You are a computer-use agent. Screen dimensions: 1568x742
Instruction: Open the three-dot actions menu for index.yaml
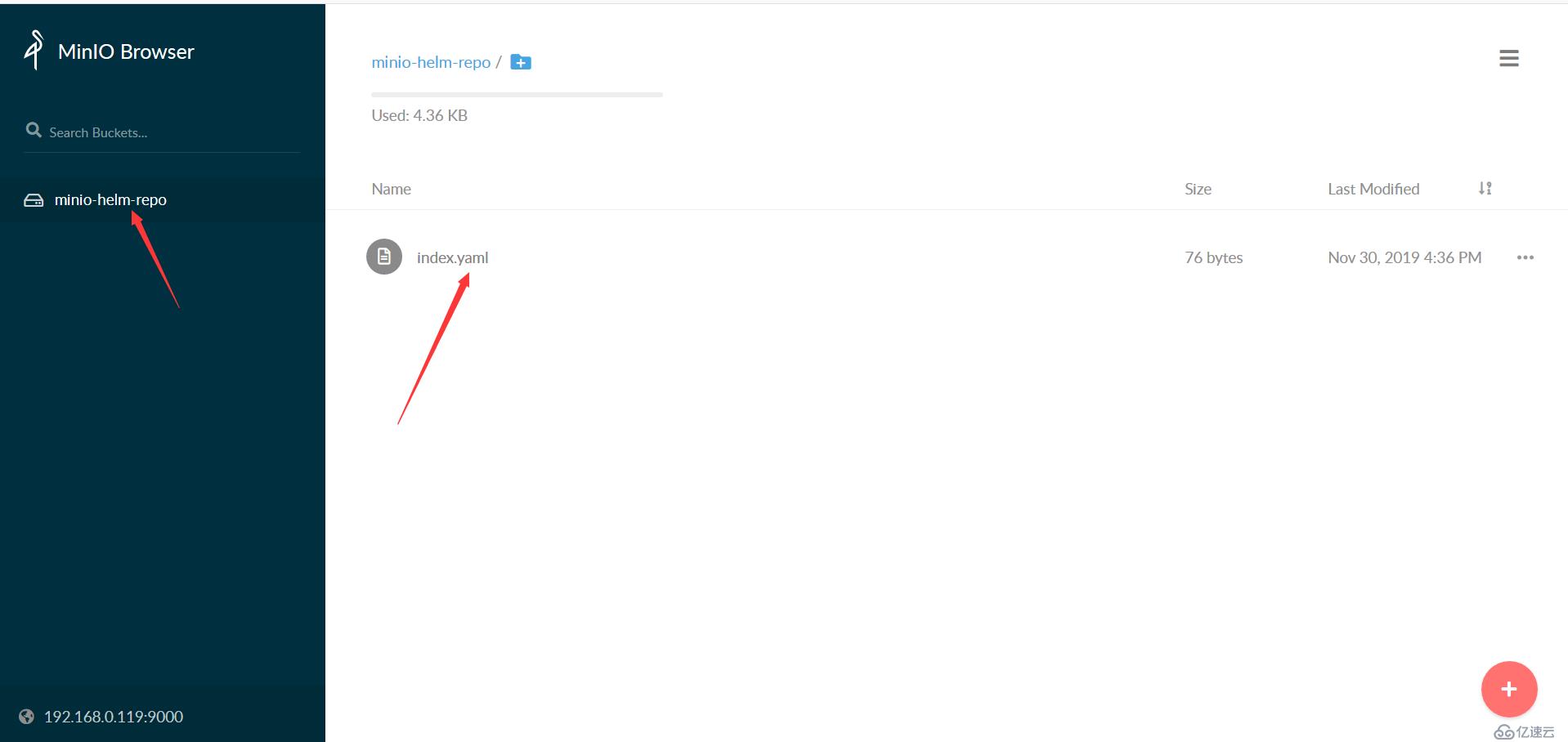click(x=1525, y=257)
